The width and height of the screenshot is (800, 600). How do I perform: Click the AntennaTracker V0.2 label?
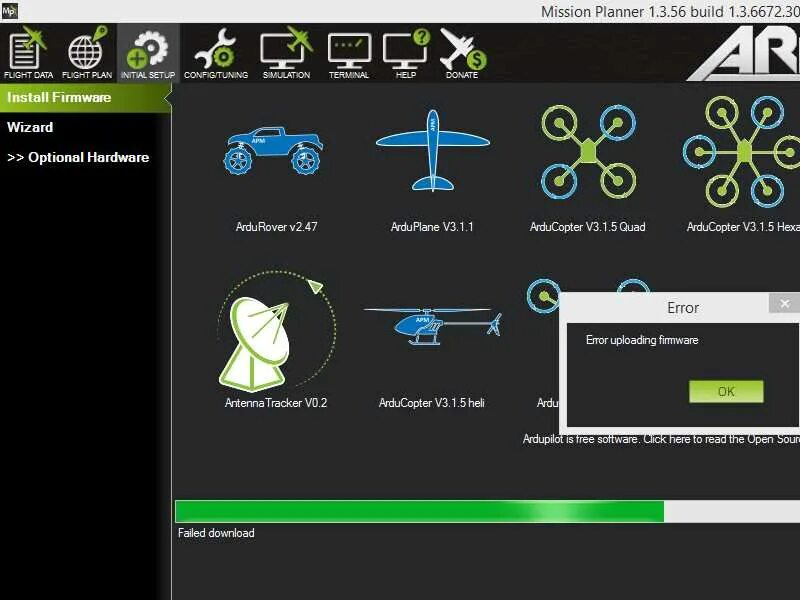[x=276, y=403]
